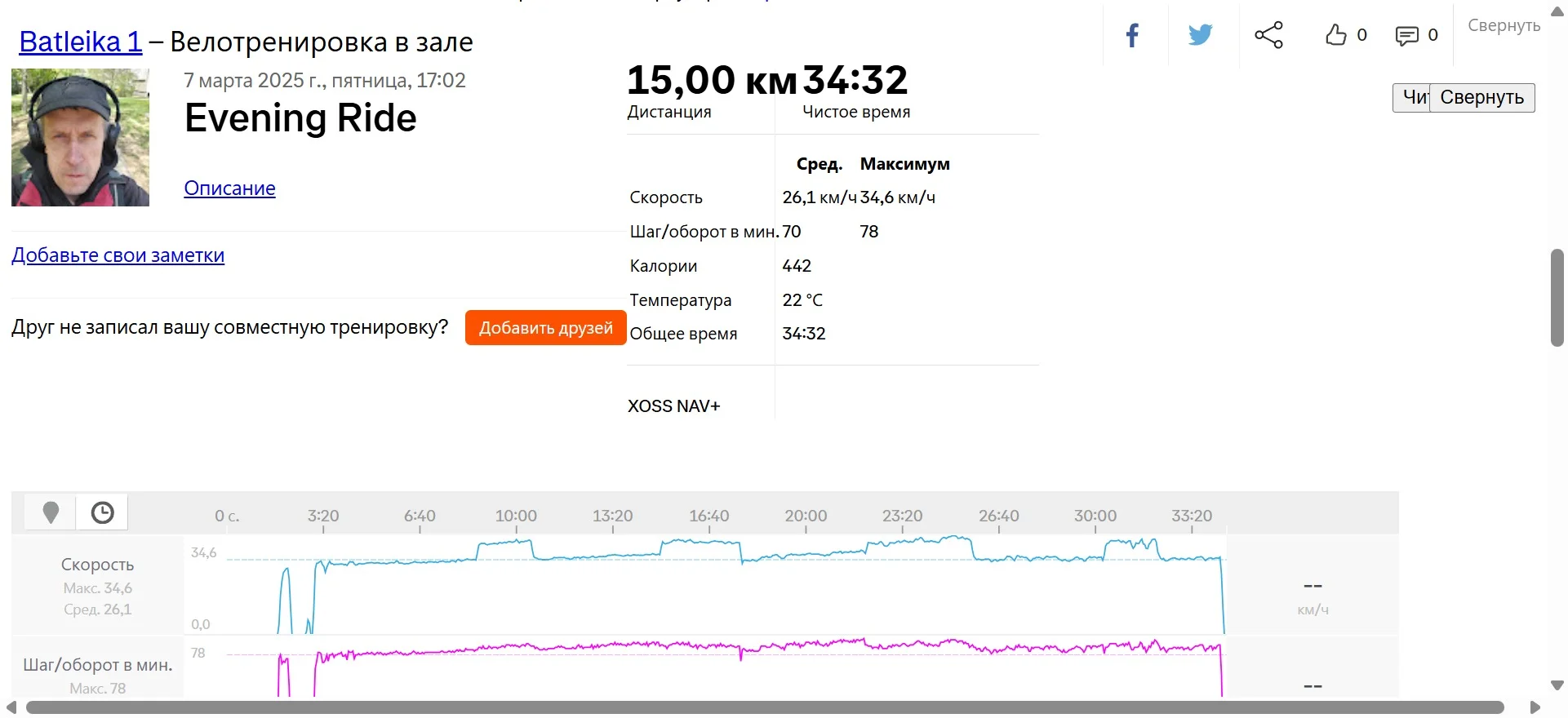
Task: Click the 30:00 timeline mark
Action: coord(1095,516)
